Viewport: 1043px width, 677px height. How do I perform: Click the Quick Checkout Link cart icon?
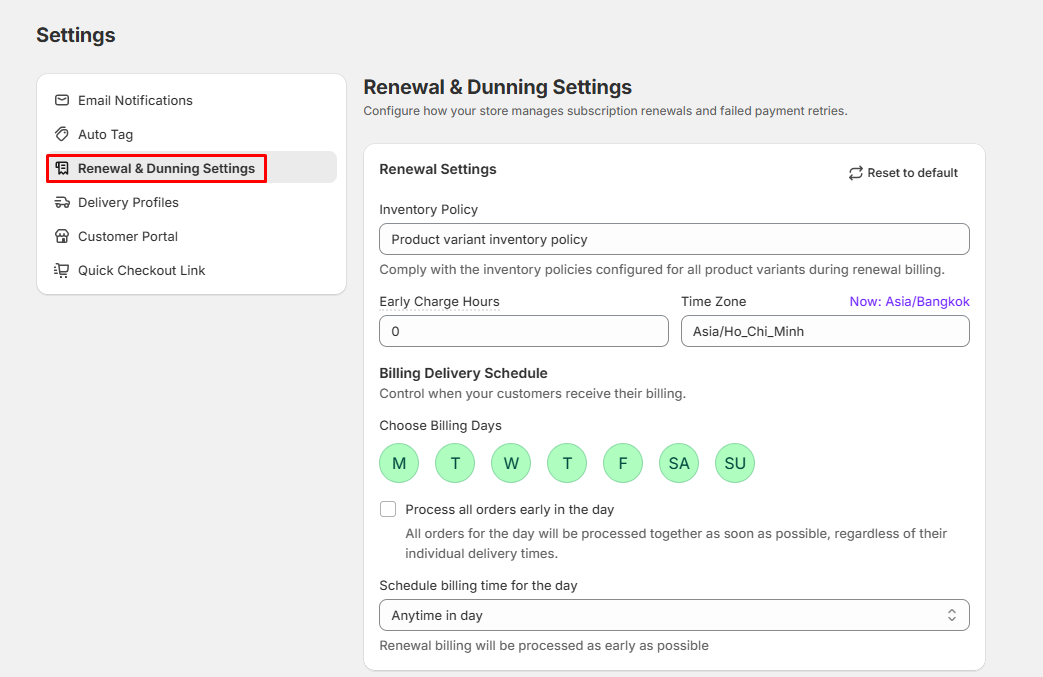coord(62,270)
